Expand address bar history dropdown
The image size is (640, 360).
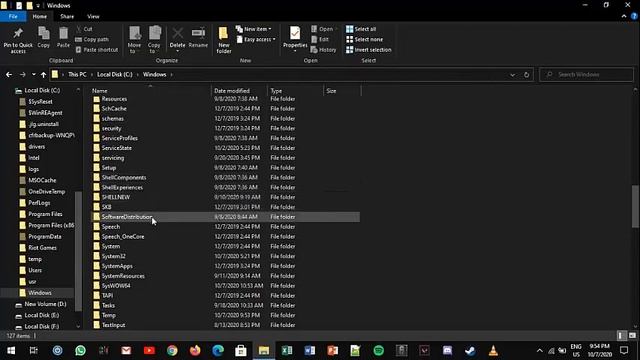[x=513, y=75]
